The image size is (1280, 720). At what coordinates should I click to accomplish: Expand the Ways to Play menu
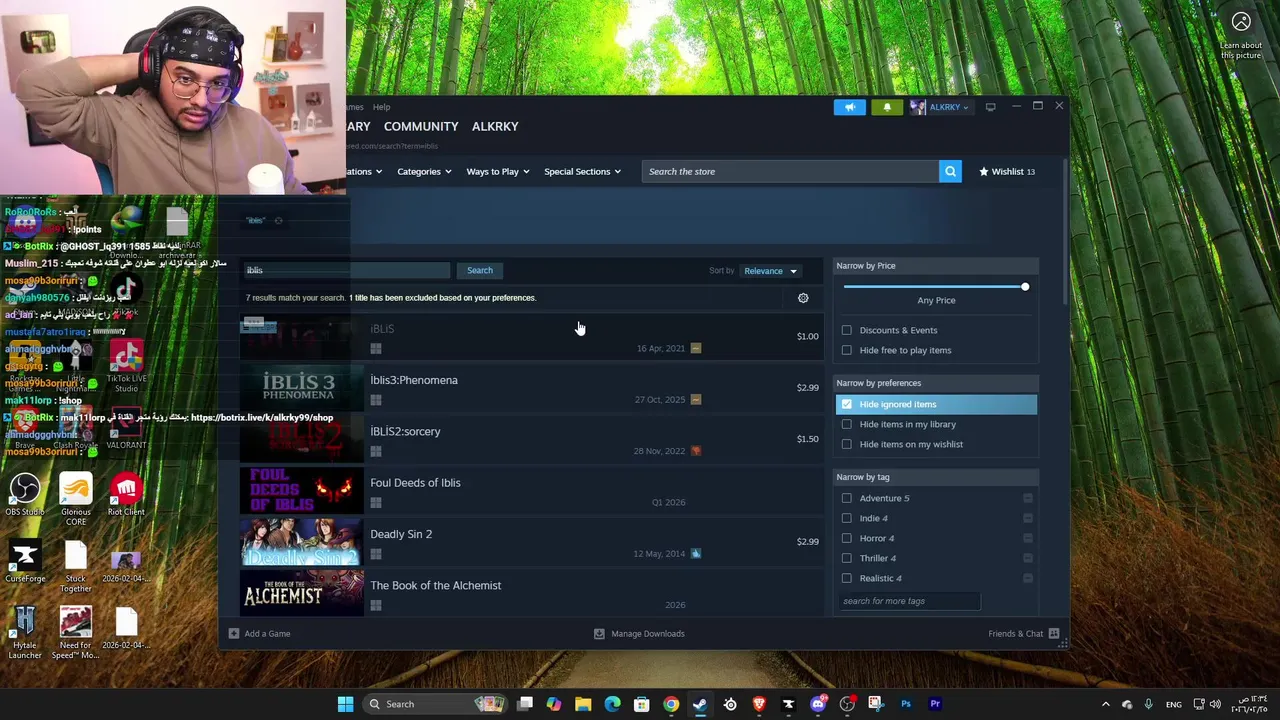click(x=498, y=171)
